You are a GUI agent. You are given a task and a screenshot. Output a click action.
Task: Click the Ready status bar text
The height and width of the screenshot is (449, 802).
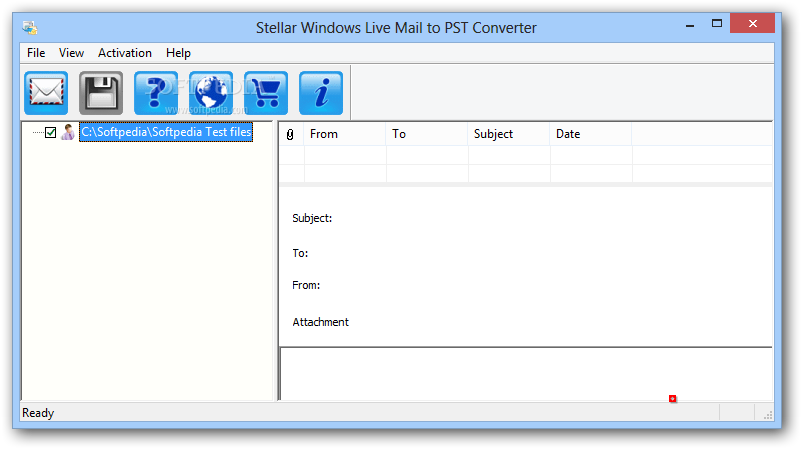tap(38, 413)
